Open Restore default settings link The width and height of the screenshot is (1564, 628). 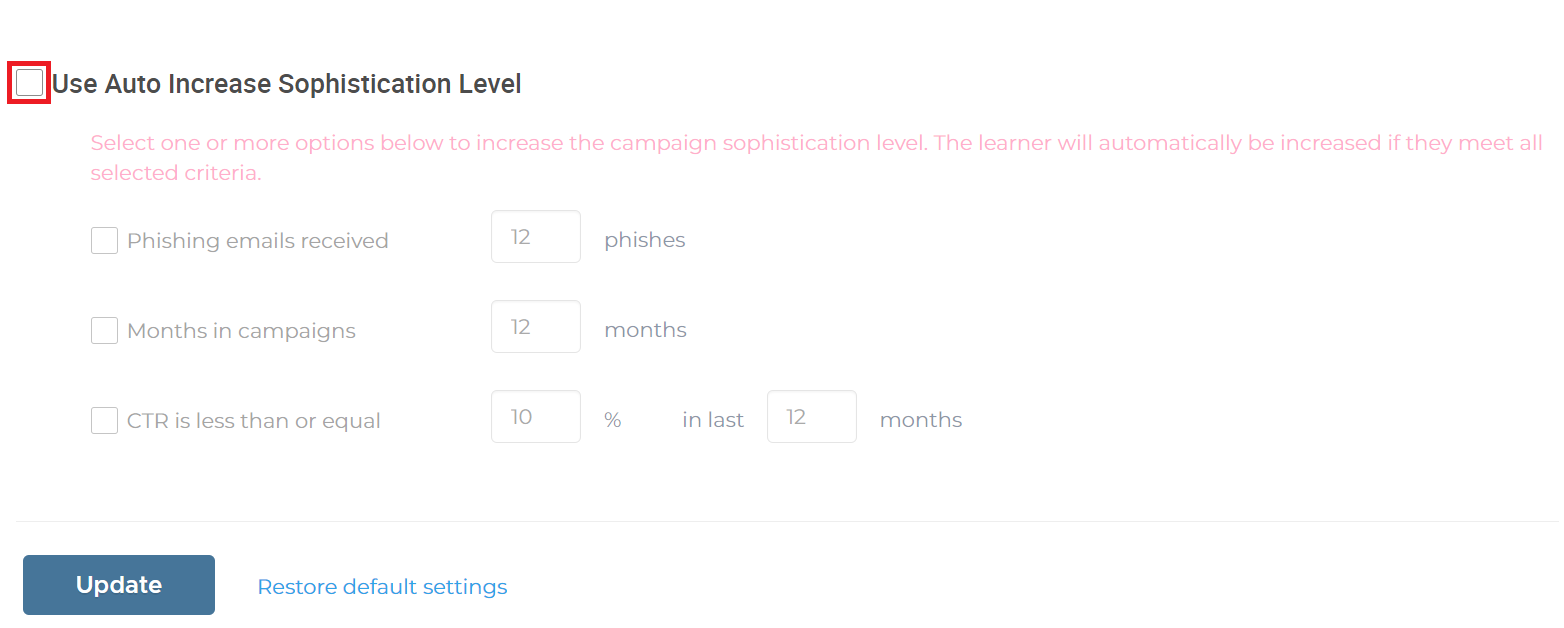(382, 587)
